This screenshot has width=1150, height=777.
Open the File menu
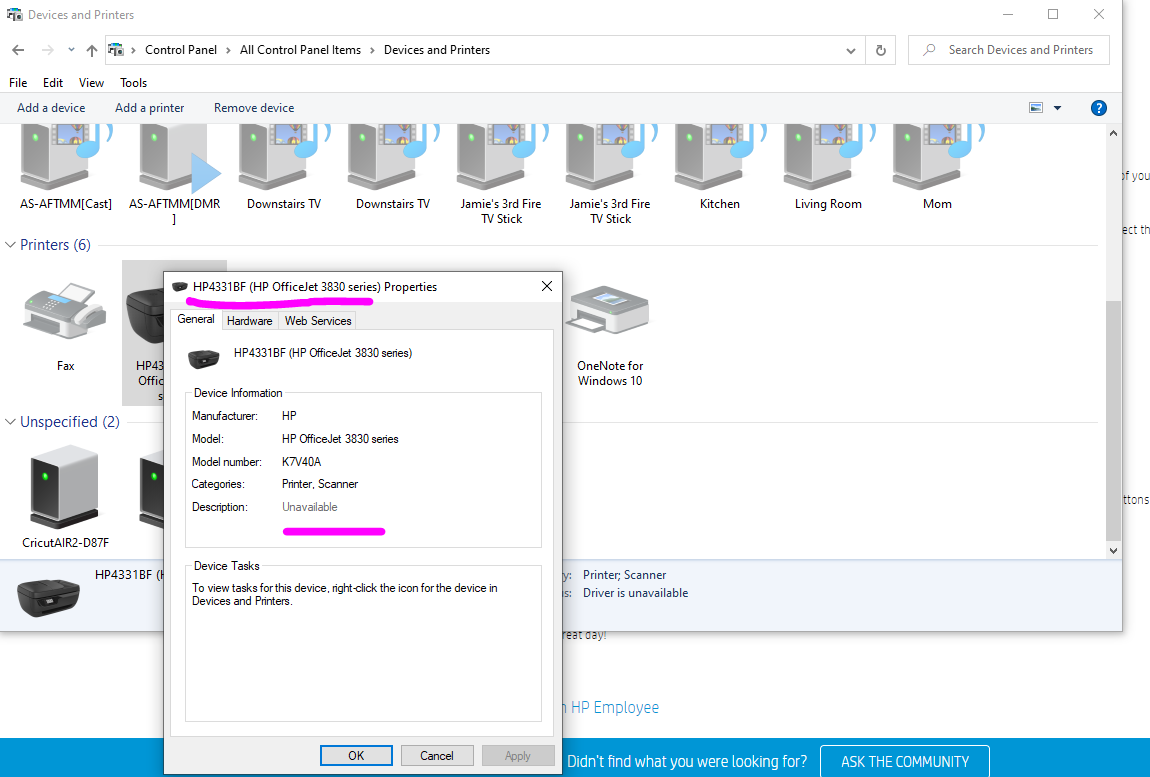click(18, 83)
